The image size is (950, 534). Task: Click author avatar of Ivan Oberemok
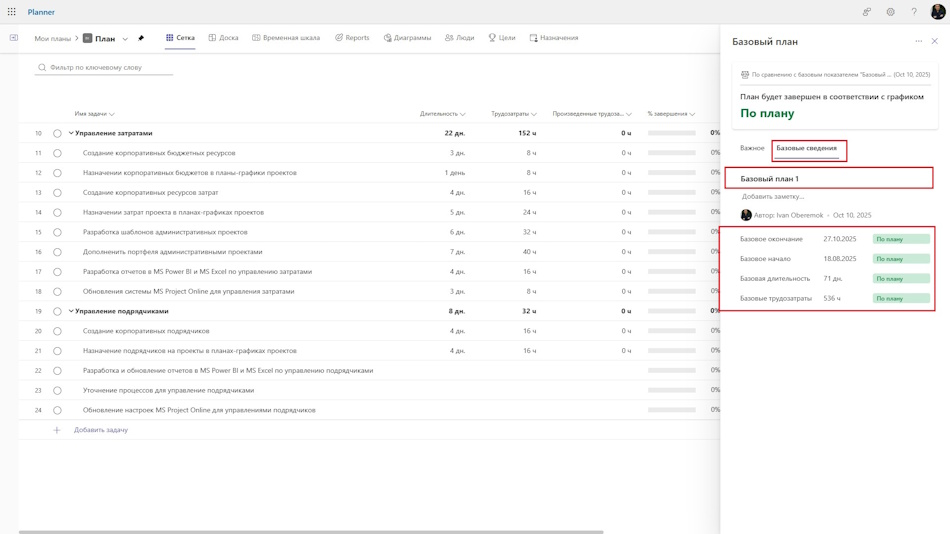(x=746, y=215)
